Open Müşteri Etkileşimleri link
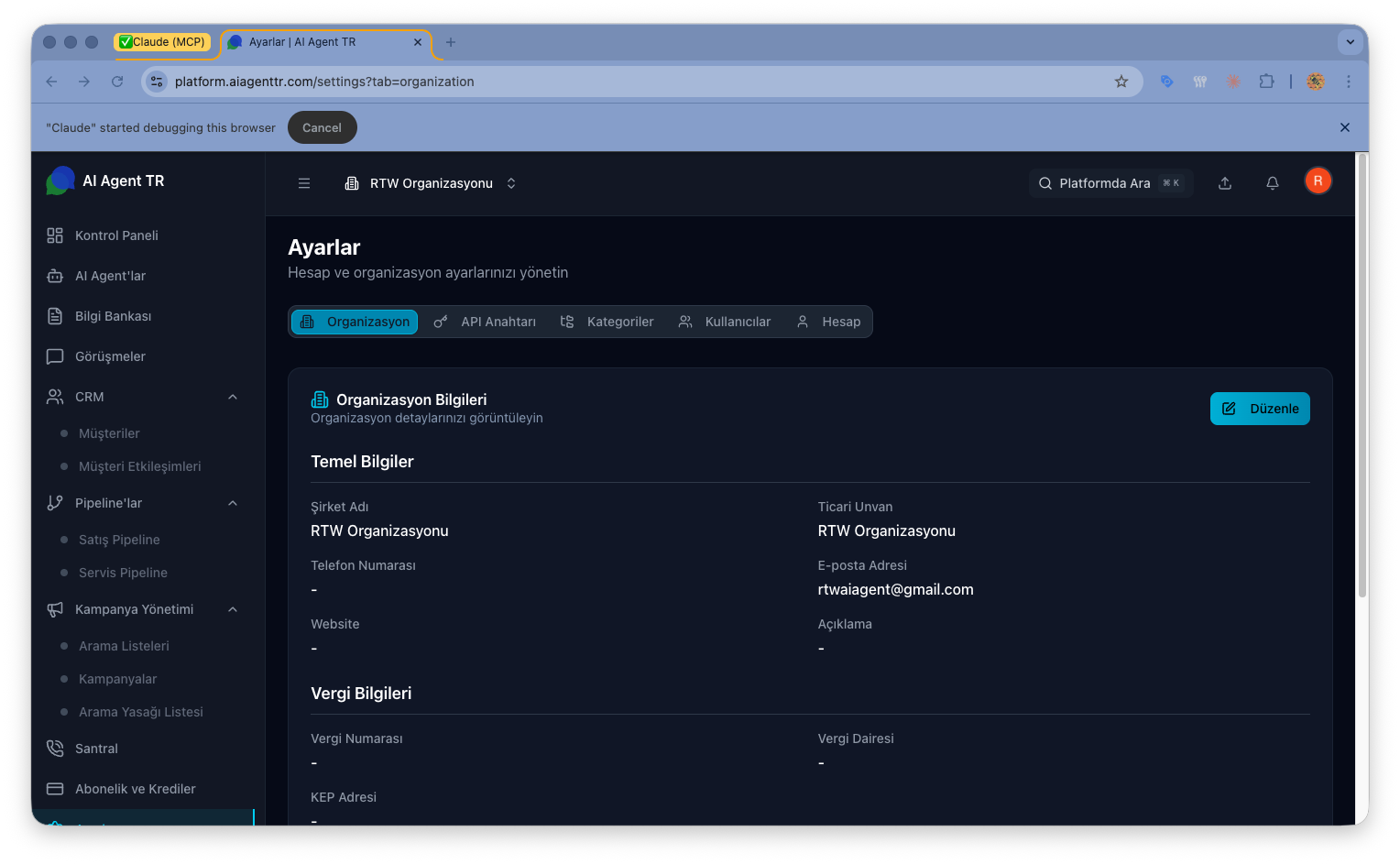 (139, 466)
